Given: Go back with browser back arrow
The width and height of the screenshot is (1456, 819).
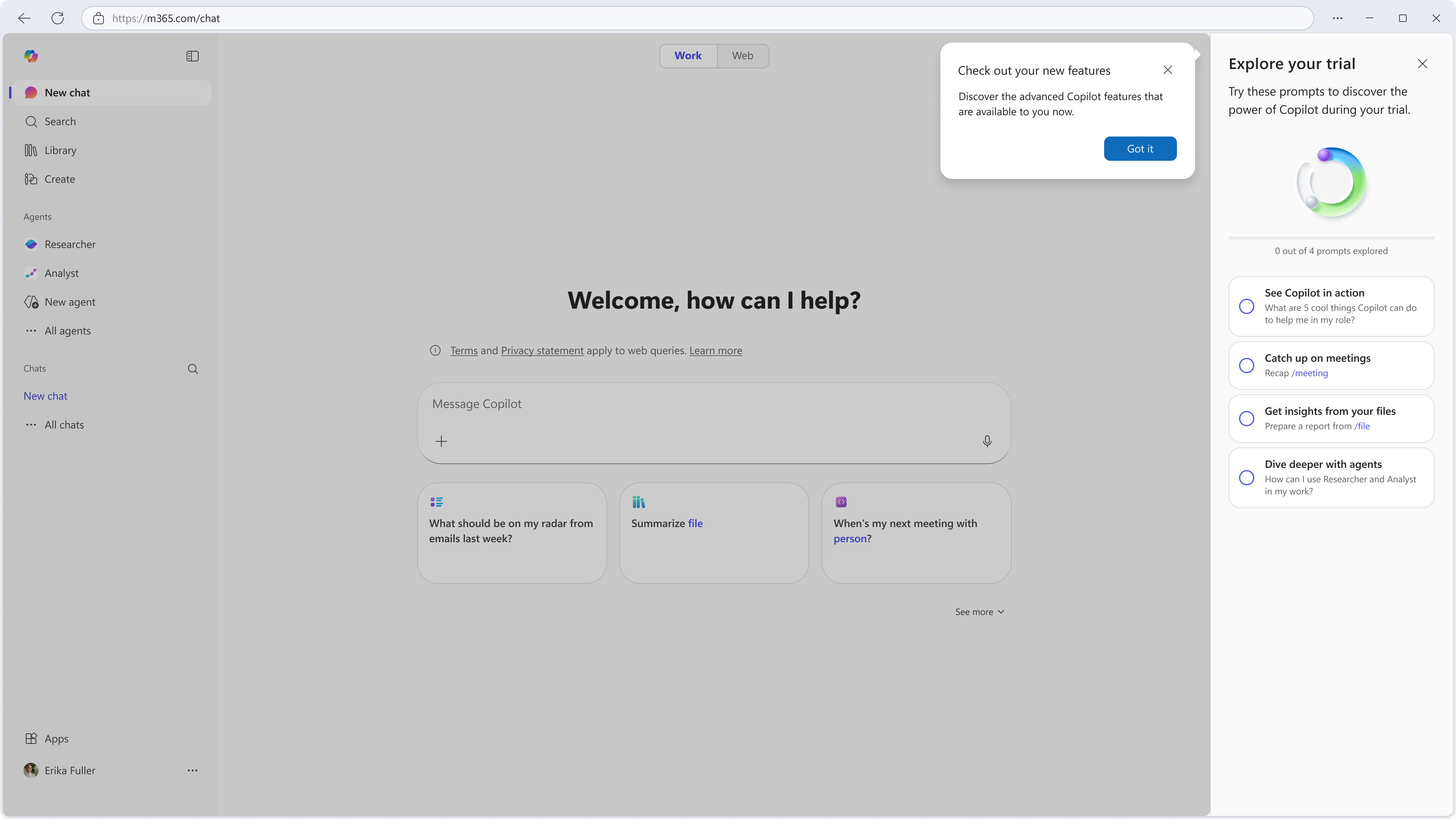Looking at the screenshot, I should 24,18.
